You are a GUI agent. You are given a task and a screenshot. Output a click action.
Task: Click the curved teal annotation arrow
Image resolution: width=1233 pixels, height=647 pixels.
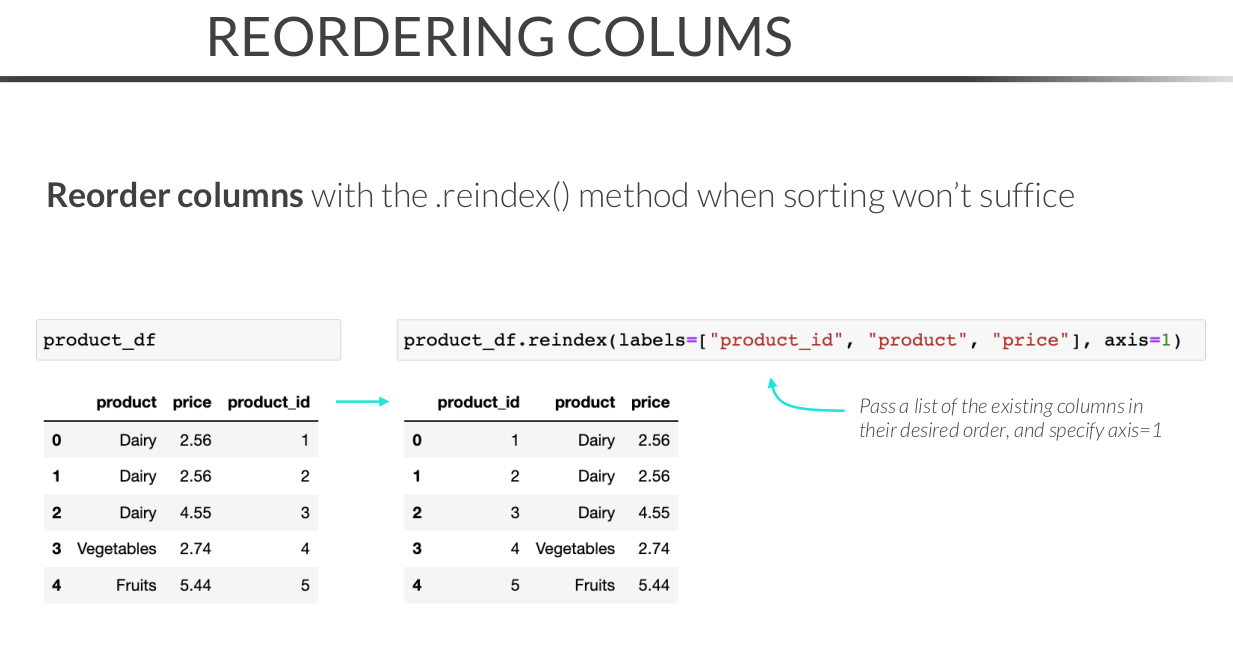(800, 401)
